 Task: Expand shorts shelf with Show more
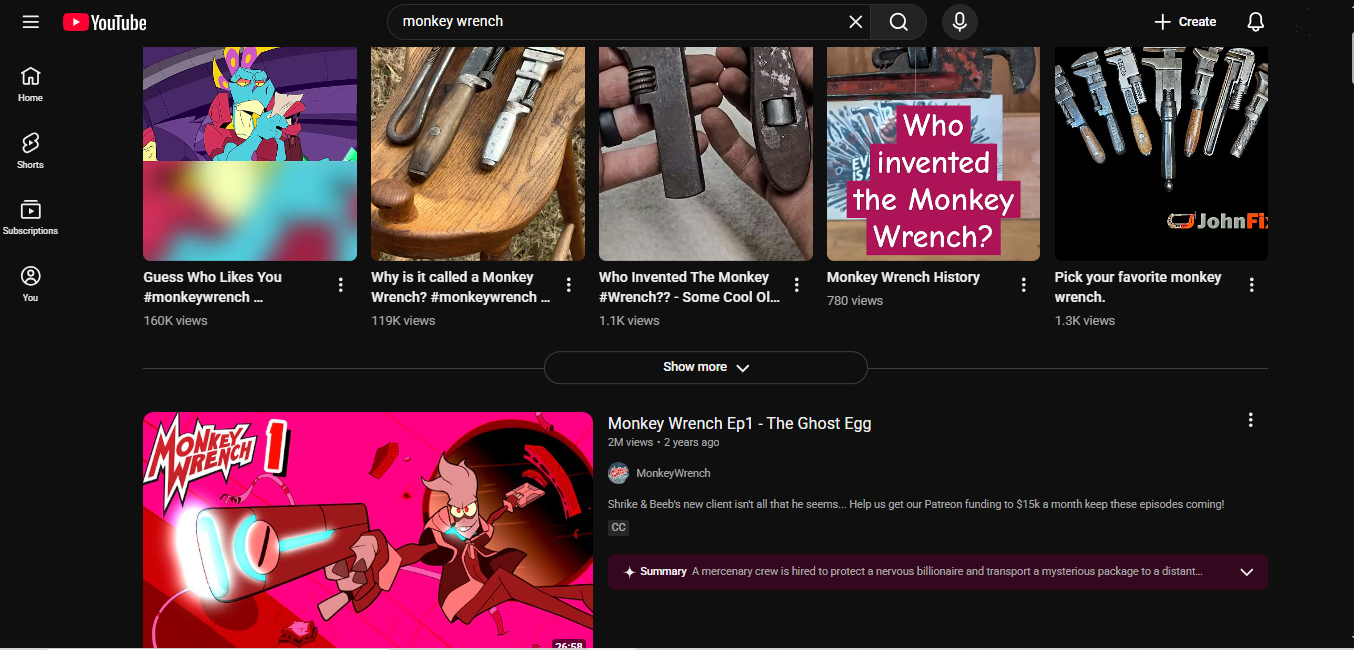pos(705,367)
